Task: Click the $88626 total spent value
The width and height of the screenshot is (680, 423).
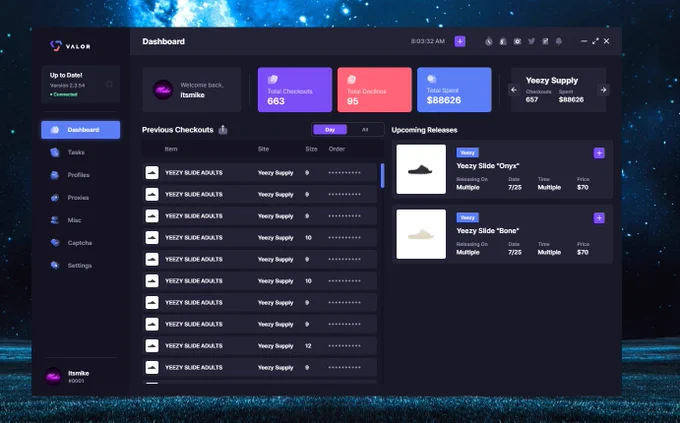Action: tap(444, 100)
